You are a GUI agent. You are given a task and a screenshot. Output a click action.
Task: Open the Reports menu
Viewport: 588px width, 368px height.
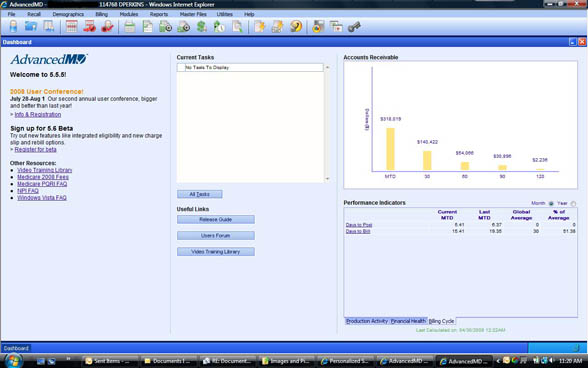(x=159, y=14)
